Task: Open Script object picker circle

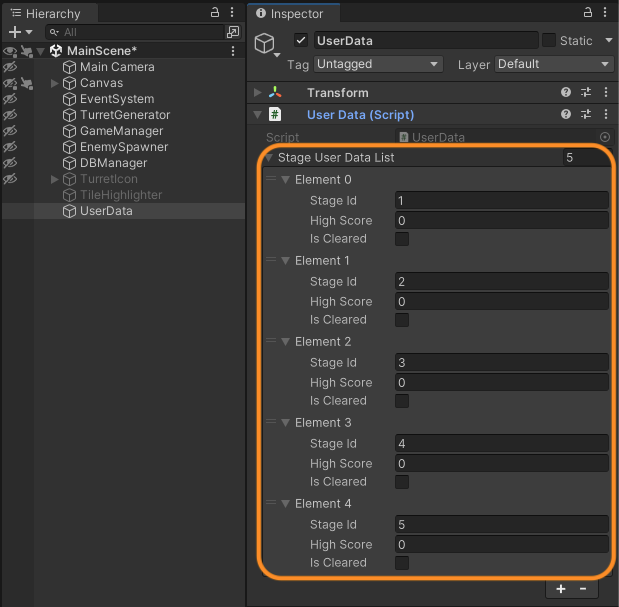Action: pyautogui.click(x=605, y=137)
